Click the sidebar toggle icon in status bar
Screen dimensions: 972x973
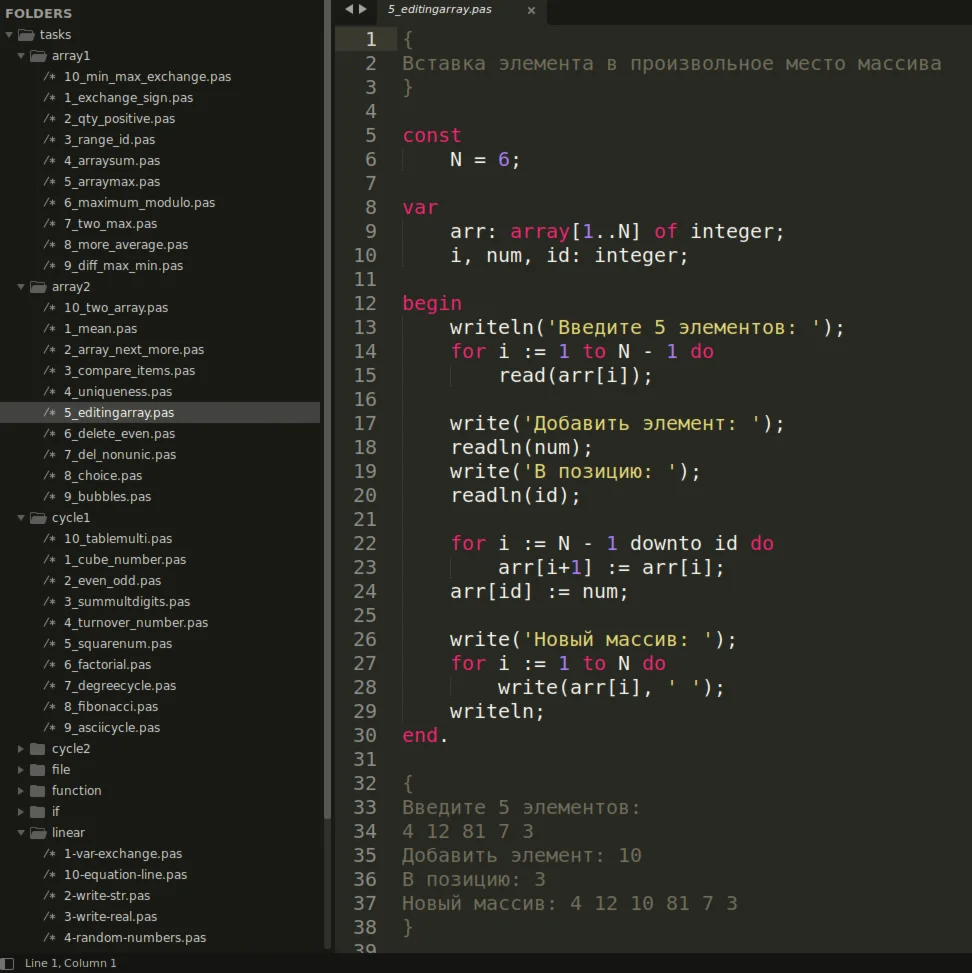tap(8, 963)
